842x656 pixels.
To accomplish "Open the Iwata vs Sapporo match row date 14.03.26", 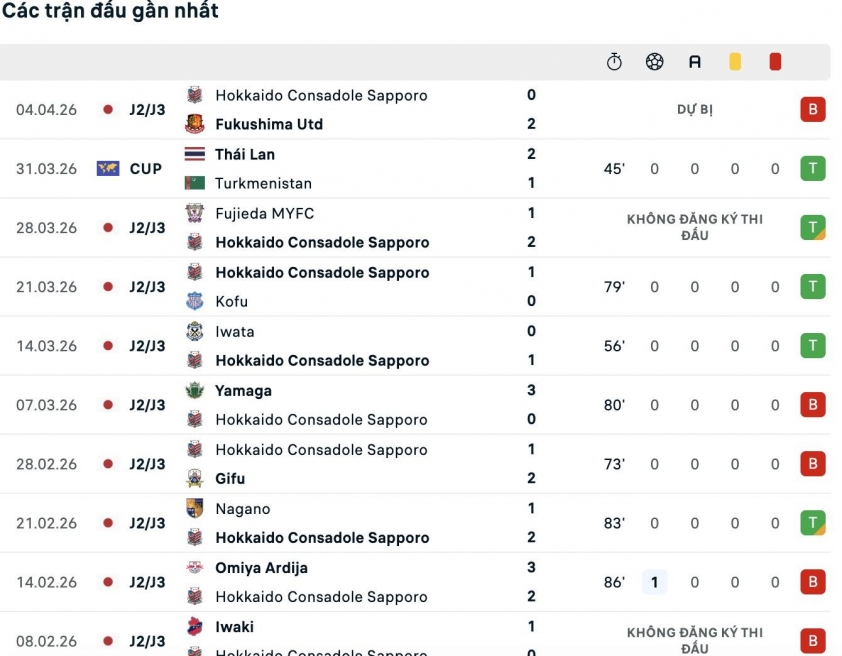I will [46, 346].
